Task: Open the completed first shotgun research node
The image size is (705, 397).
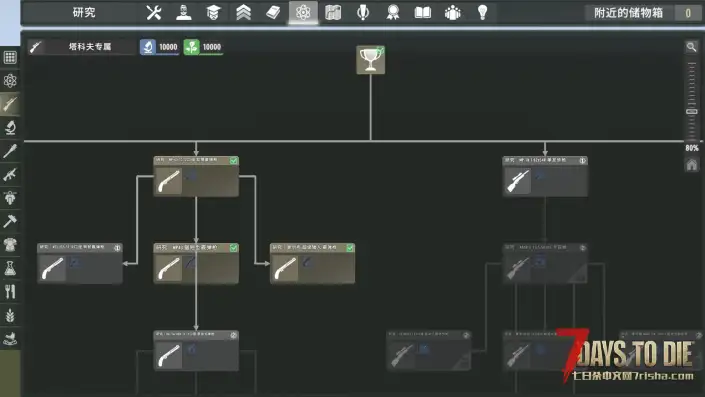Action: click(x=196, y=176)
